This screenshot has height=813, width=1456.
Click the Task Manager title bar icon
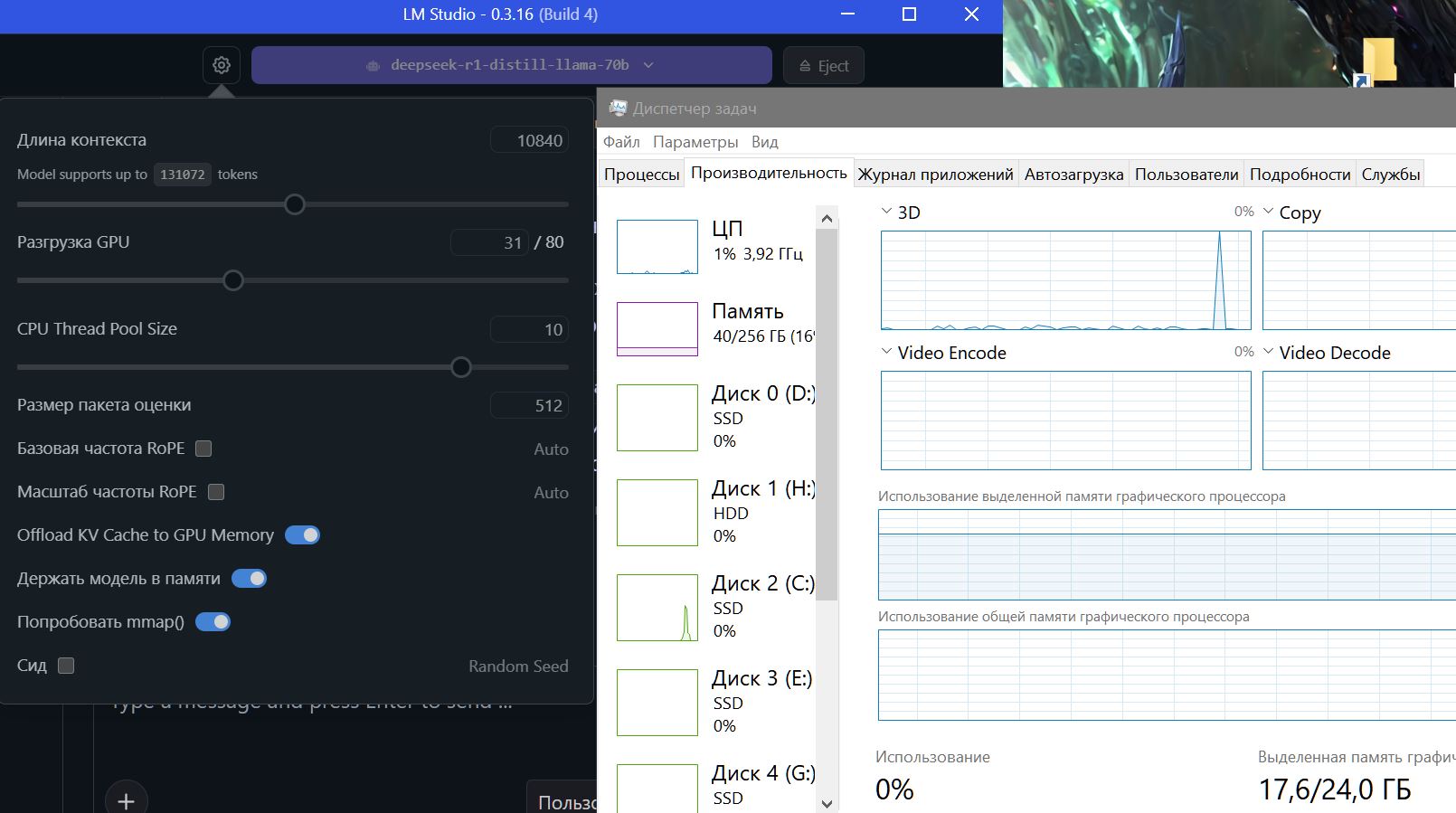[618, 109]
